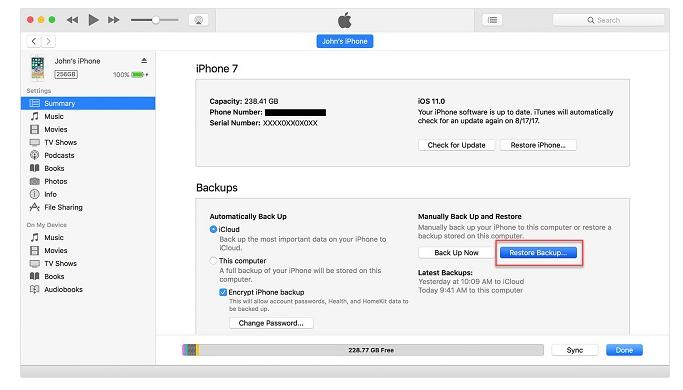This screenshot has width=683, height=390.
Task: Click the volume slider knob
Action: pos(156,20)
